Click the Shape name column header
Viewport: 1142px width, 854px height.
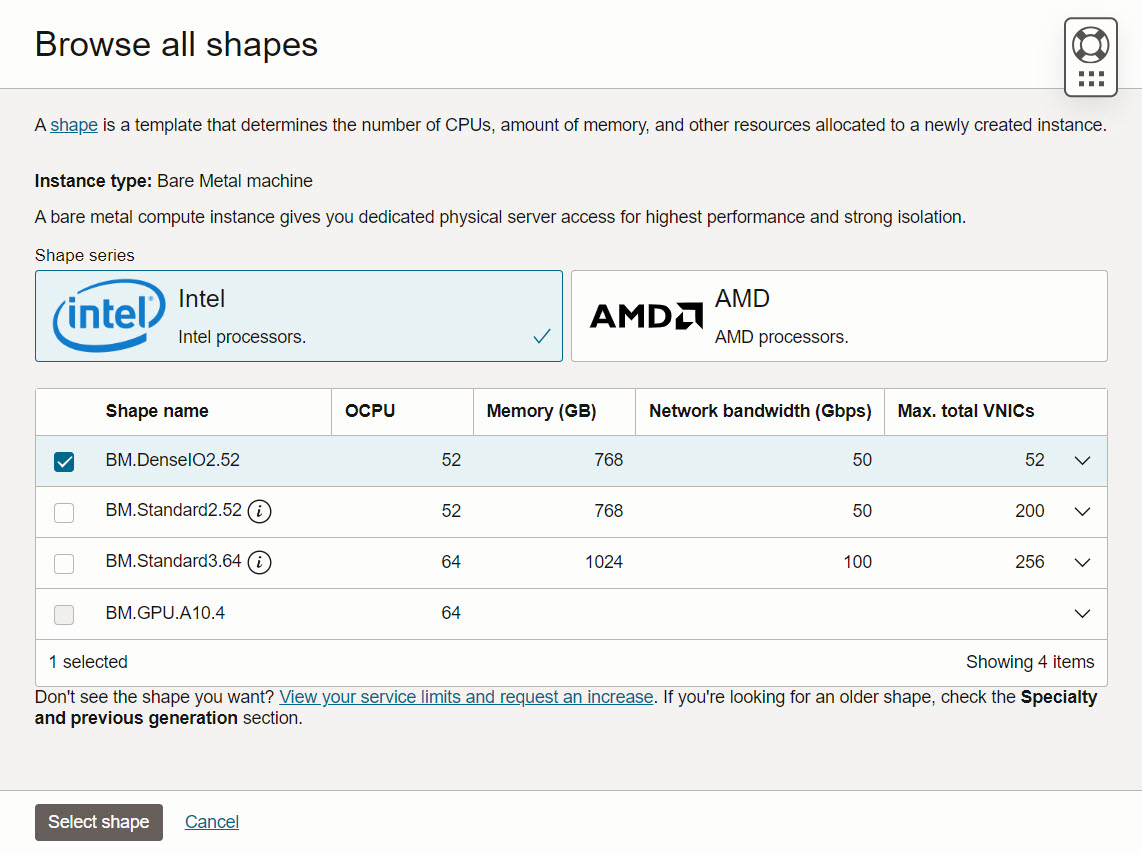tap(157, 411)
